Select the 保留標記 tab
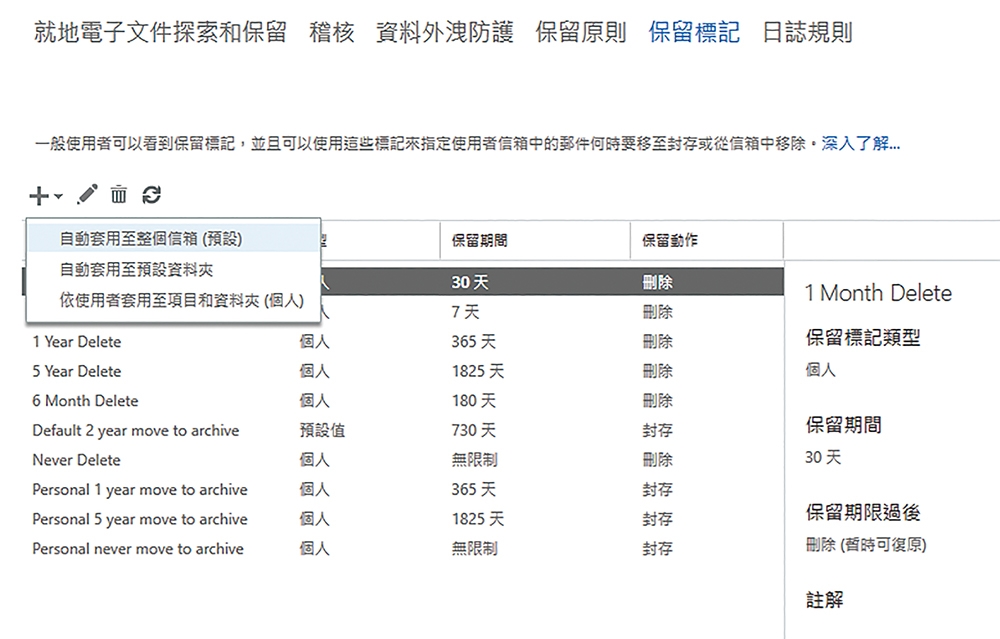The image size is (1000, 639). [x=694, y=32]
